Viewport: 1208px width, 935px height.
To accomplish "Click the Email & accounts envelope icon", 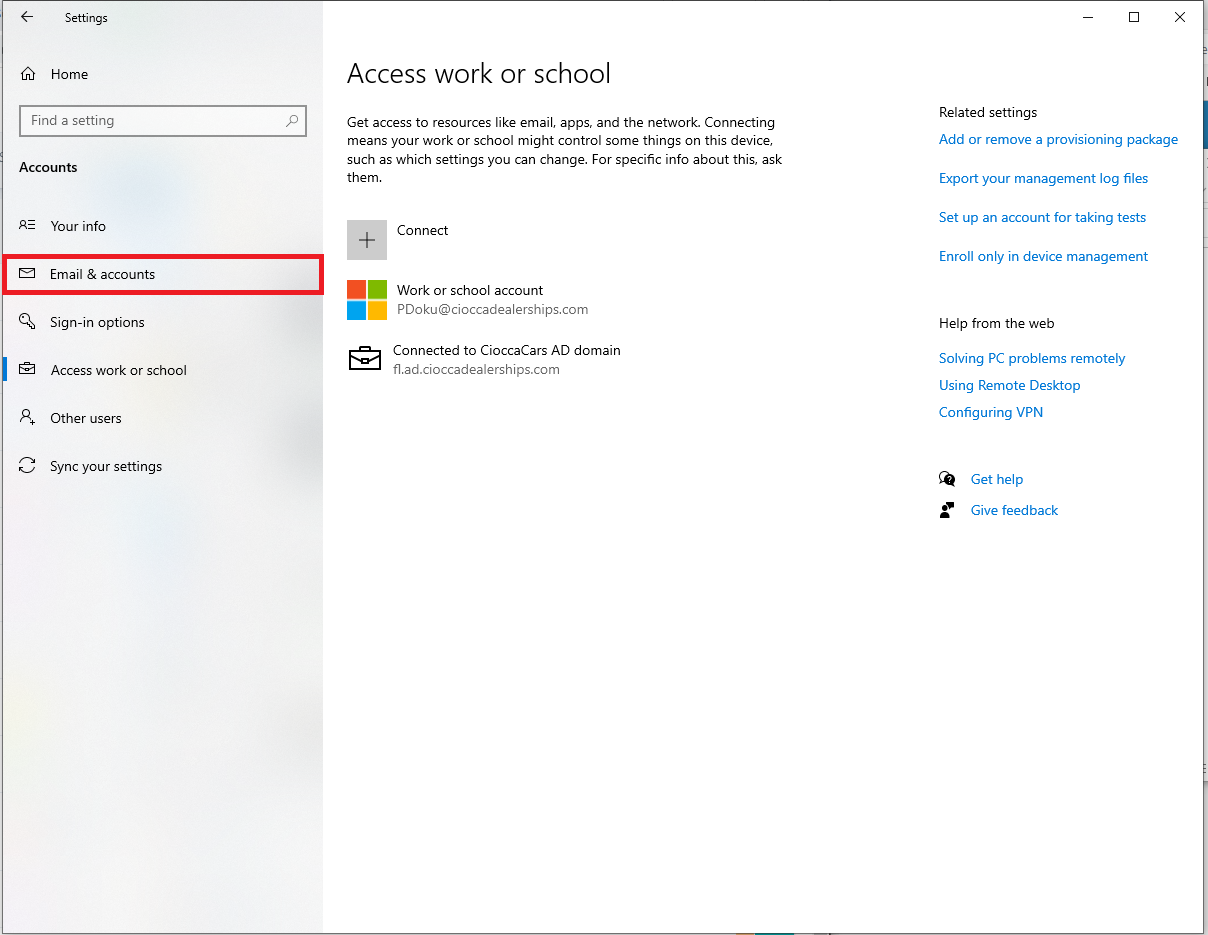I will (28, 273).
